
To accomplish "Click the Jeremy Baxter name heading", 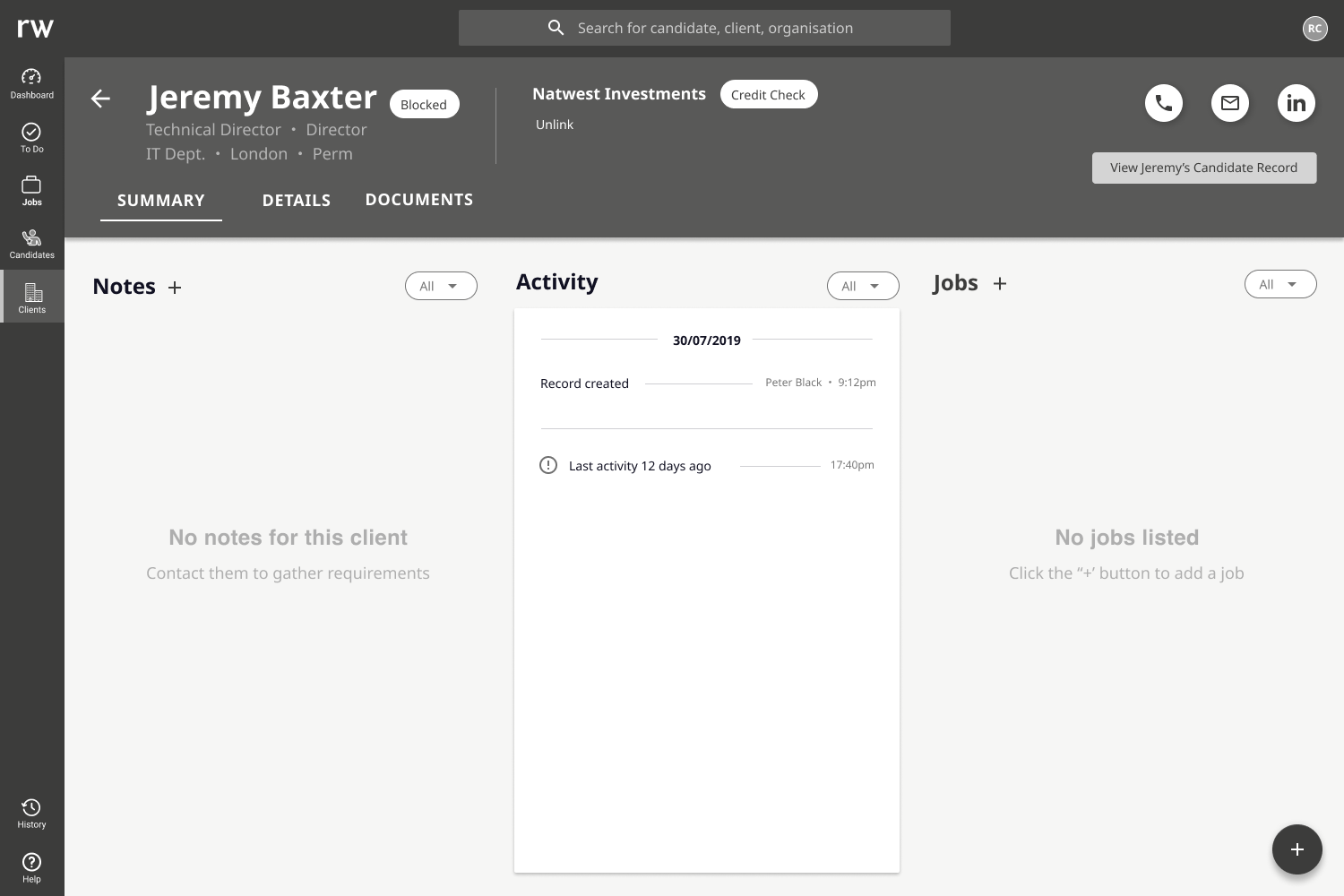I will pyautogui.click(x=263, y=97).
